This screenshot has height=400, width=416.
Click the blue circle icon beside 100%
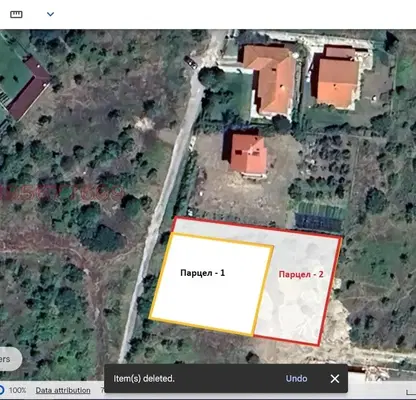1,390
